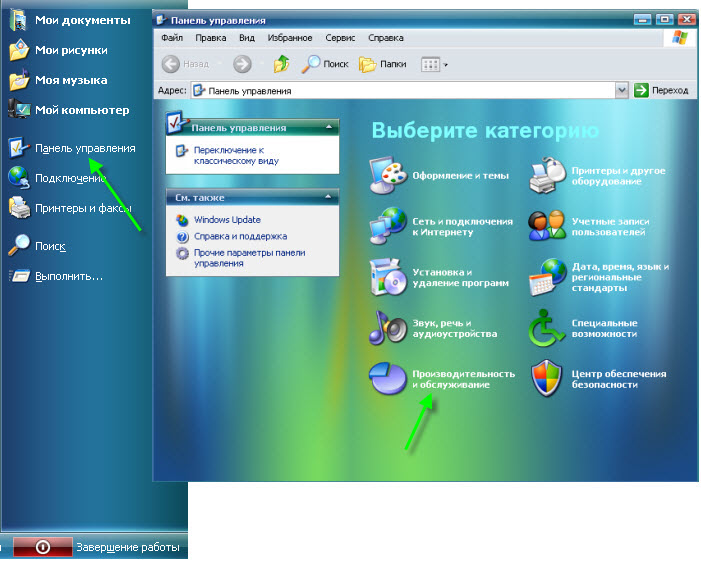Image resolution: width=701 pixels, height=577 pixels.
Task: Open the Справка menu
Action: (x=386, y=38)
